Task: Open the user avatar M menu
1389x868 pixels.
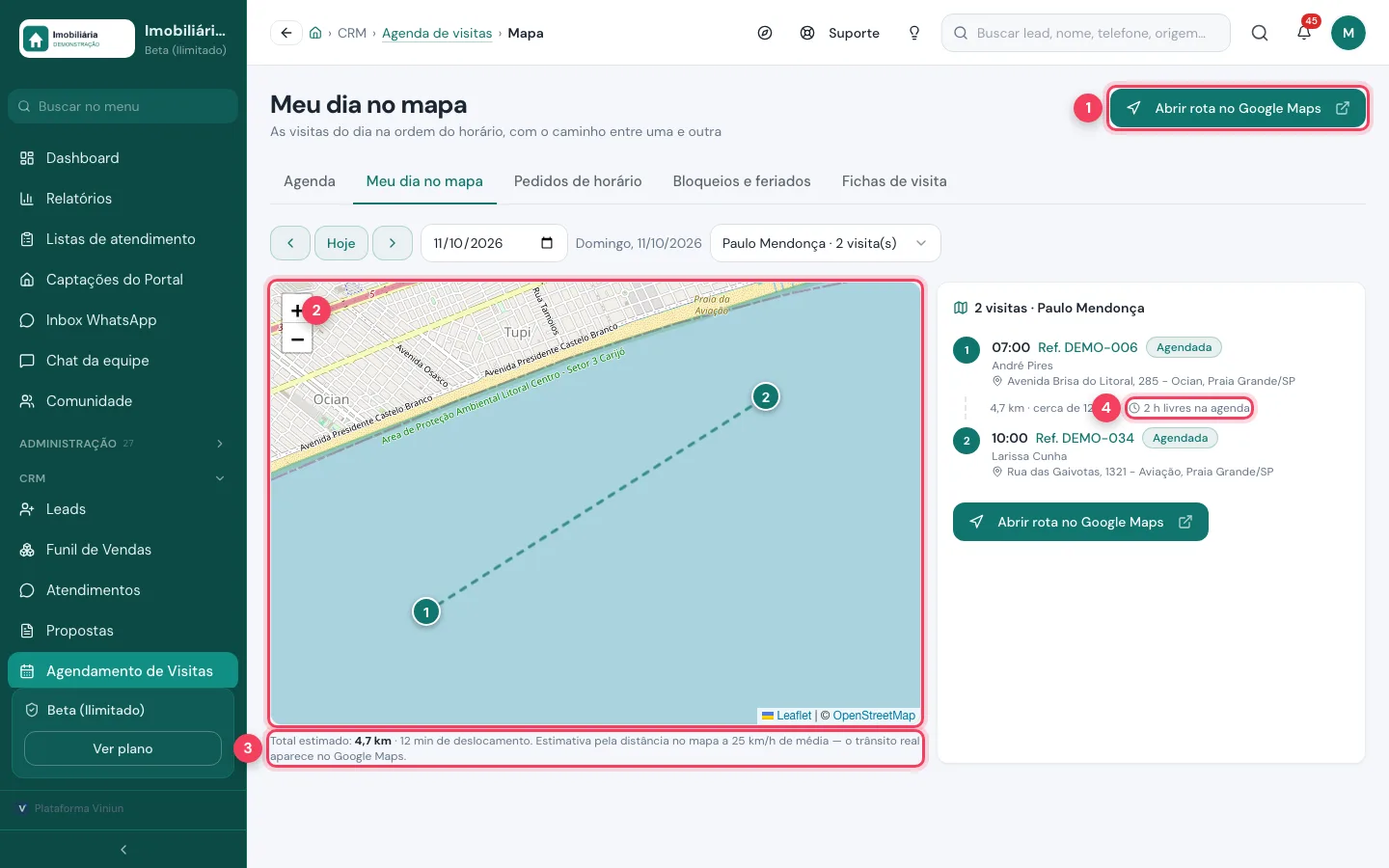Action: pos(1348,33)
